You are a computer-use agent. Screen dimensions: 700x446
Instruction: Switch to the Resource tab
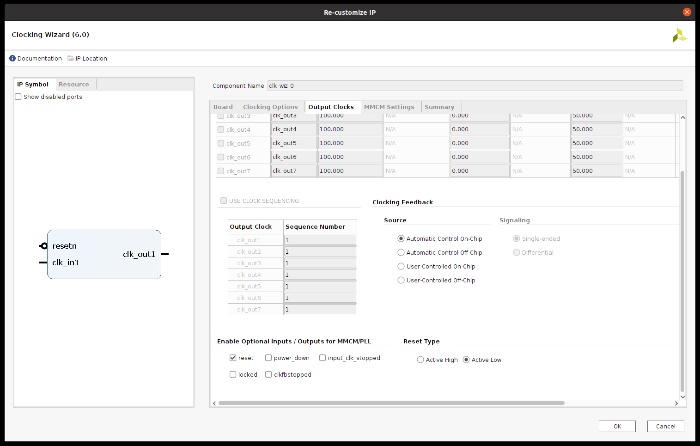[74, 84]
